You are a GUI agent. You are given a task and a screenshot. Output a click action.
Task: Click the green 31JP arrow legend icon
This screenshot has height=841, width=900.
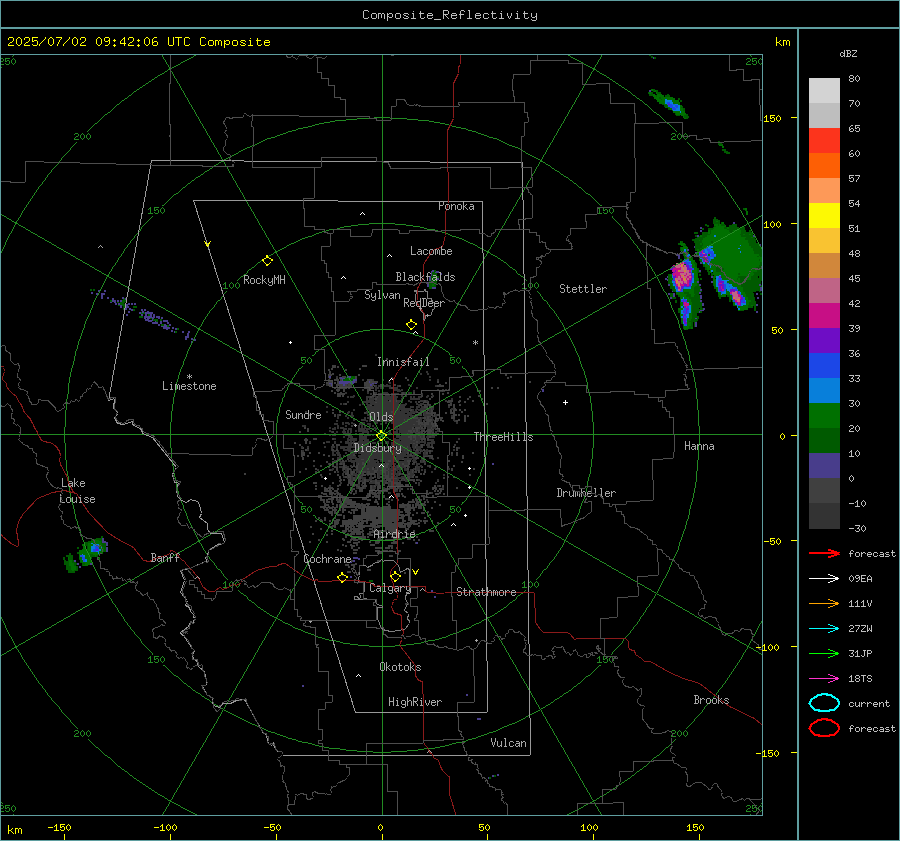(824, 653)
